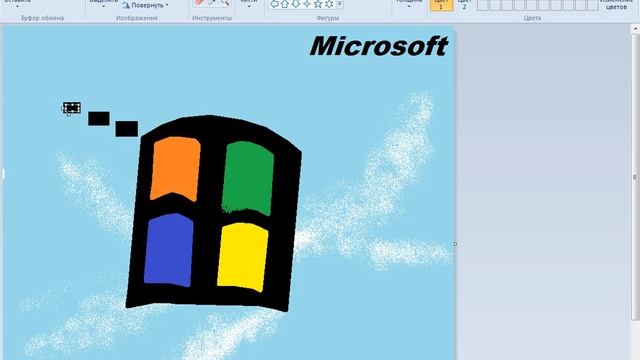Activate the Цвет 2 color button

click(x=464, y=4)
